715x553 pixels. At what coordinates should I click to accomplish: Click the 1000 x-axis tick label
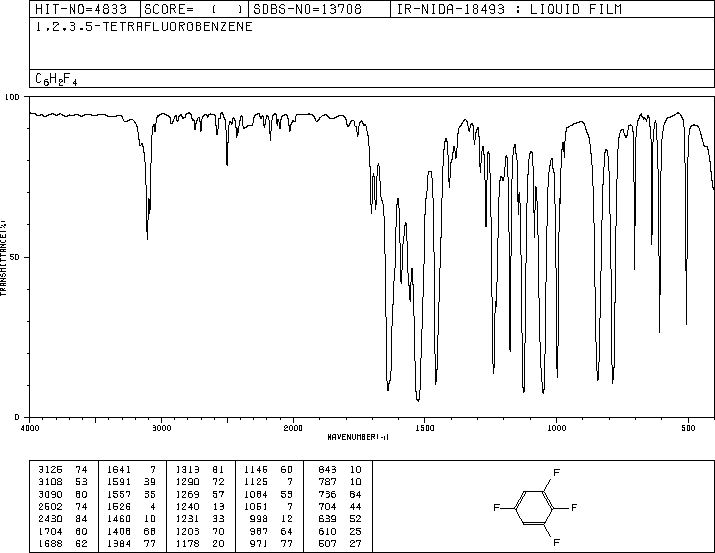(x=556, y=428)
